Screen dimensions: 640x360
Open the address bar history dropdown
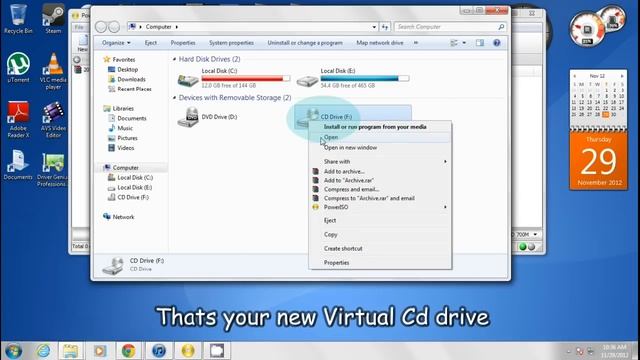point(374,27)
